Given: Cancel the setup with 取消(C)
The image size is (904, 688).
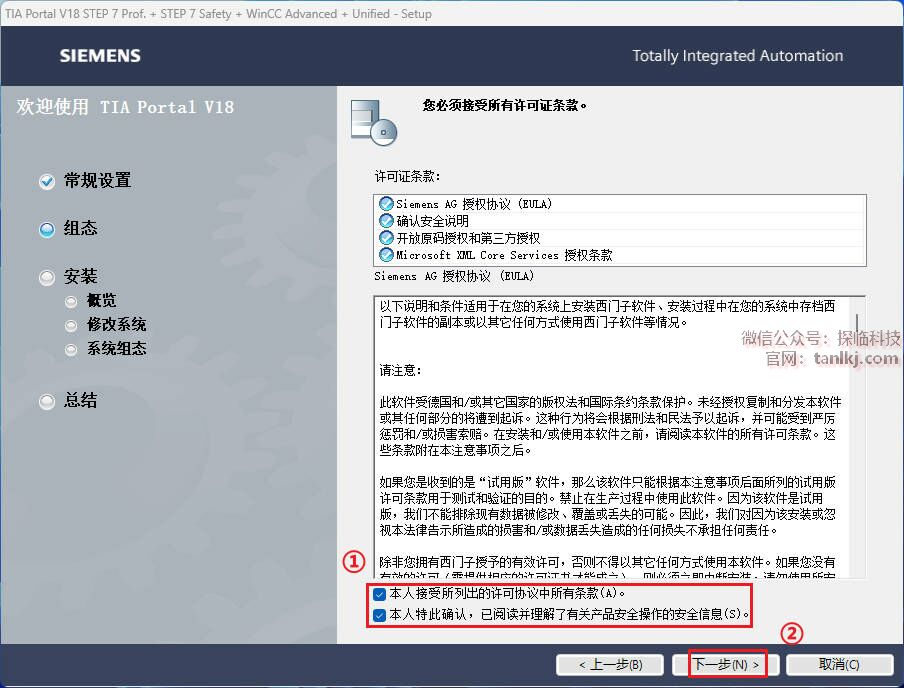Looking at the screenshot, I should (839, 664).
